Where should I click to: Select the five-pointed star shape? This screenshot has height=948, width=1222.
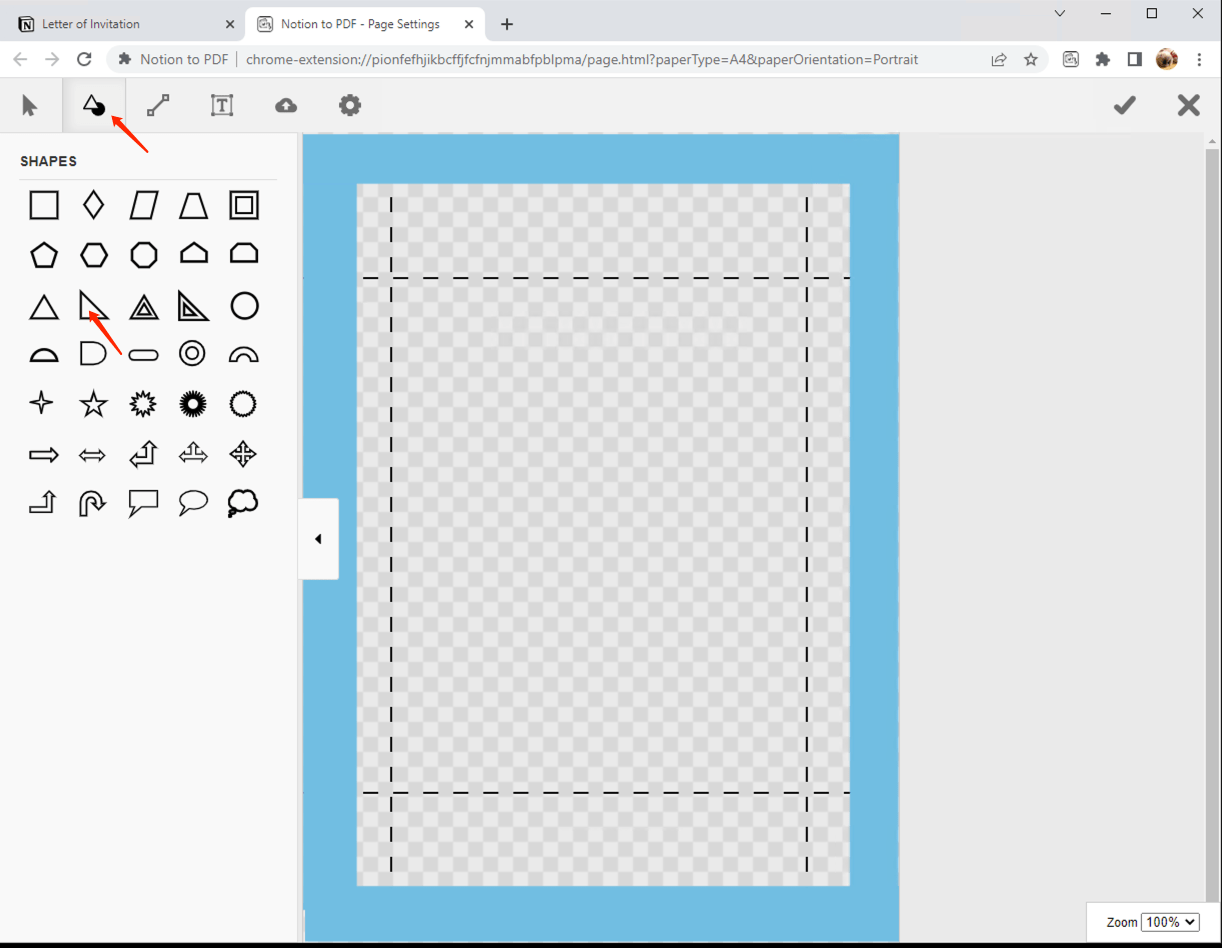click(93, 404)
